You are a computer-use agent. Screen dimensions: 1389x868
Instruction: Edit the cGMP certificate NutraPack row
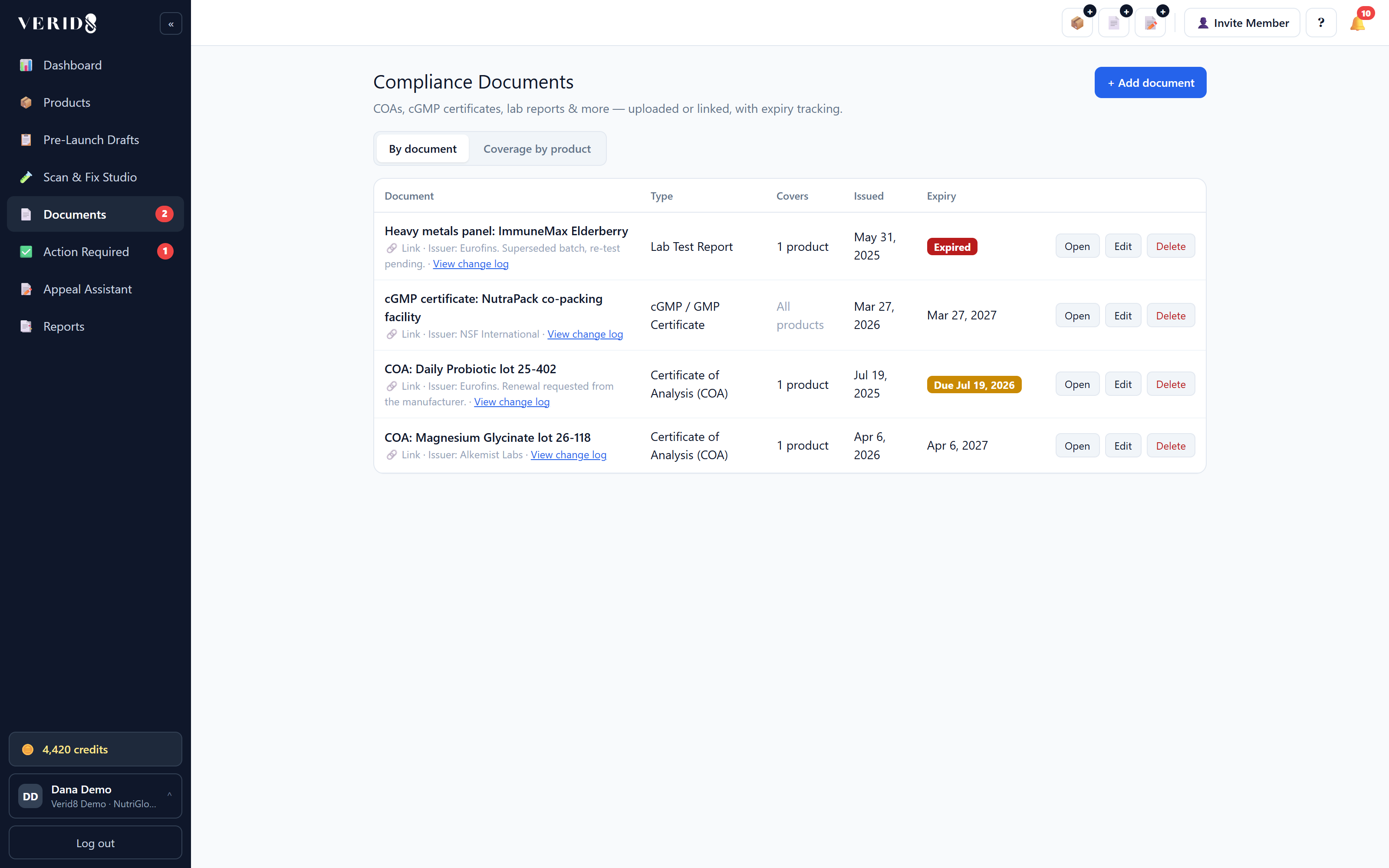(x=1122, y=316)
